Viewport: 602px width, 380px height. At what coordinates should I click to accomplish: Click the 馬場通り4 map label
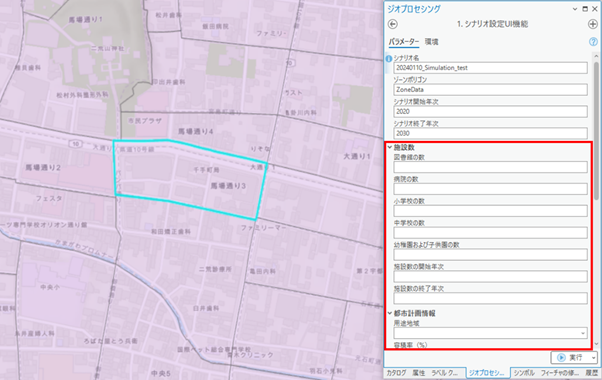click(x=195, y=132)
